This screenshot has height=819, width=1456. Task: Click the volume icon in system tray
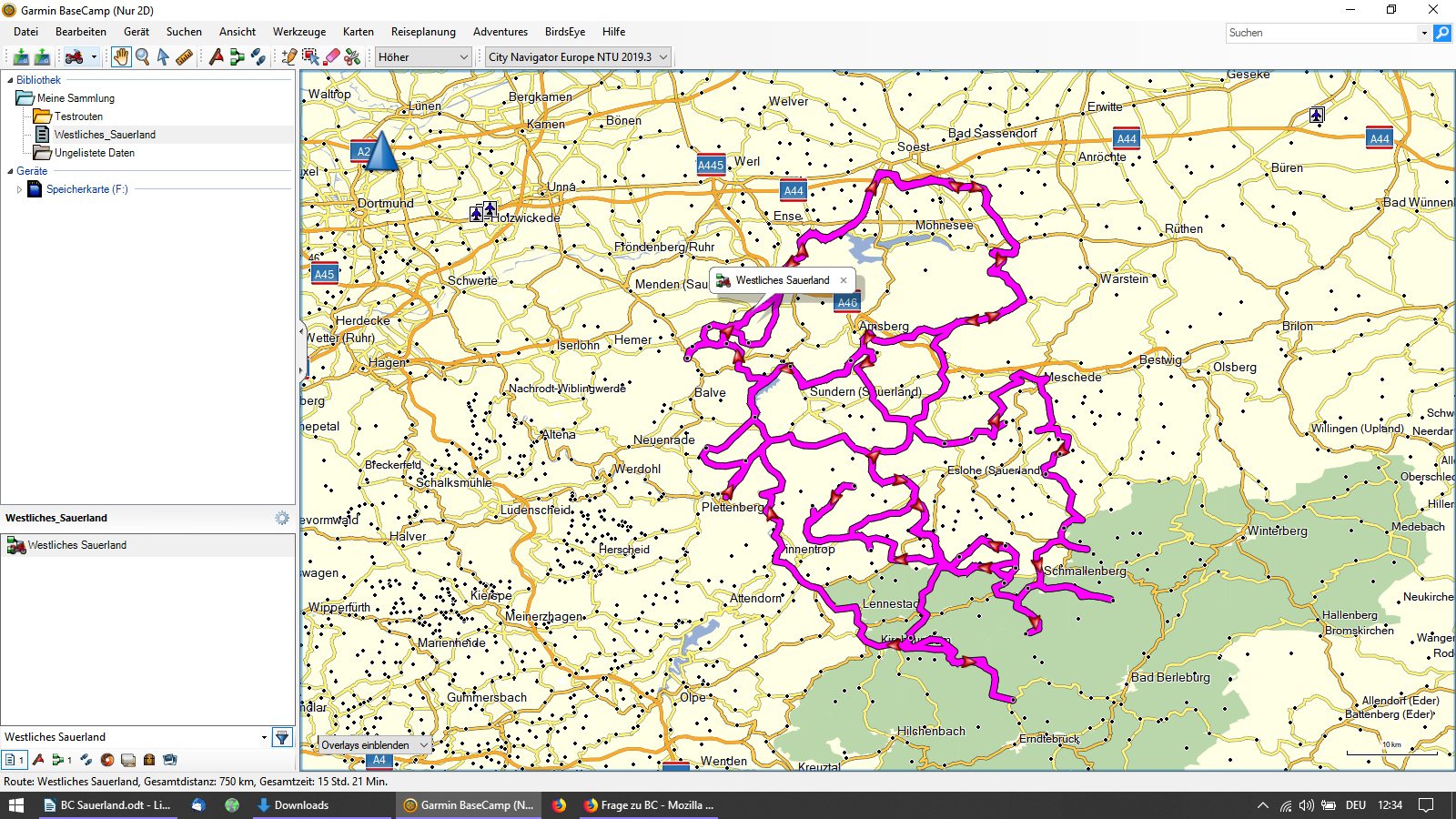pos(1307,805)
